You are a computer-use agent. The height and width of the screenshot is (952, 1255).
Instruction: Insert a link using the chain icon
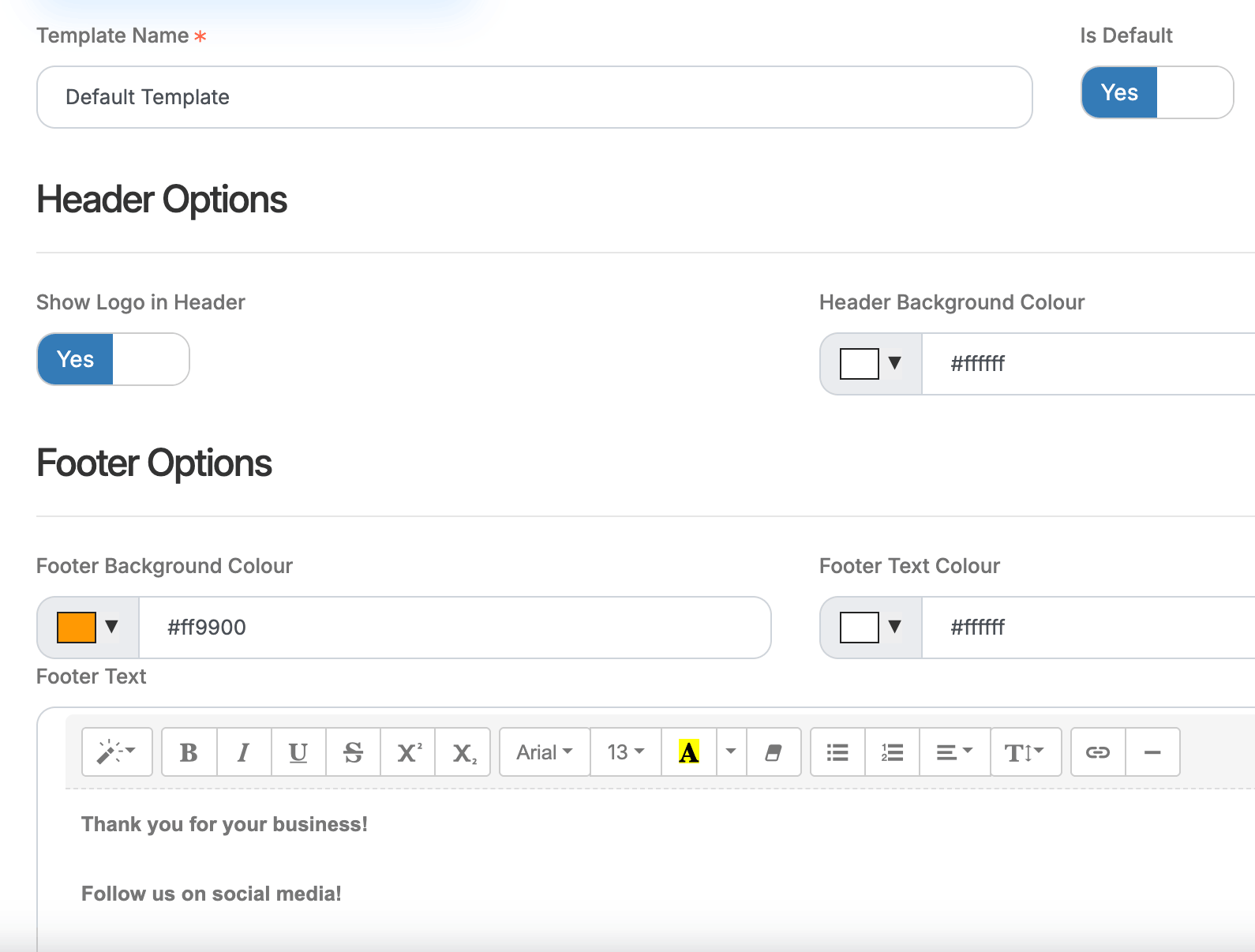(1098, 752)
